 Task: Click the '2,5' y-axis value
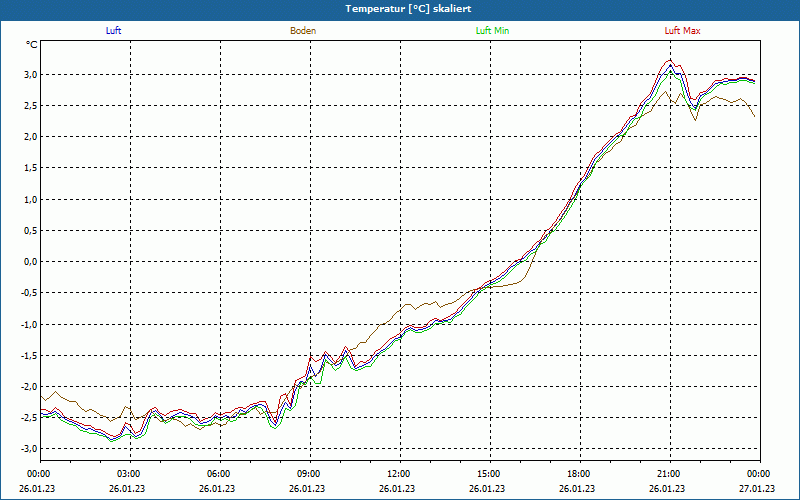(31, 106)
